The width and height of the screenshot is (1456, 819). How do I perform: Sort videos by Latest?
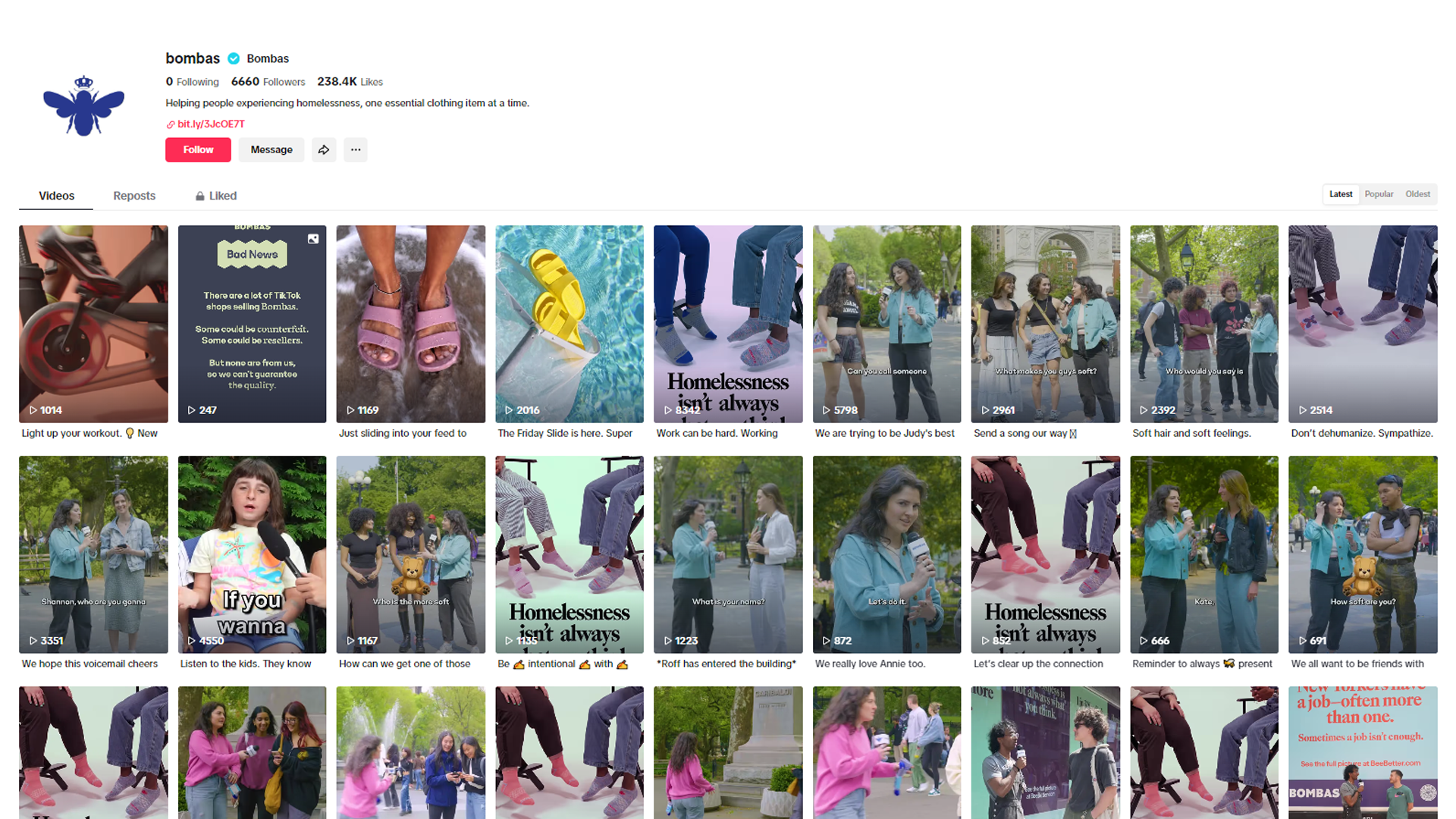[x=1341, y=194]
